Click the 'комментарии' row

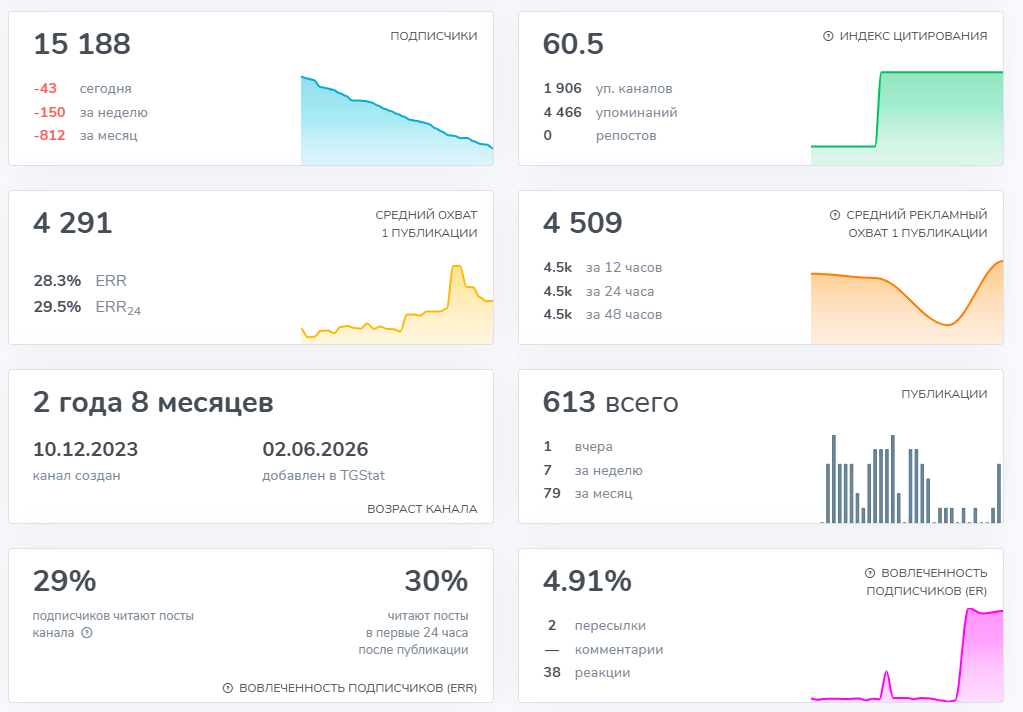(604, 650)
